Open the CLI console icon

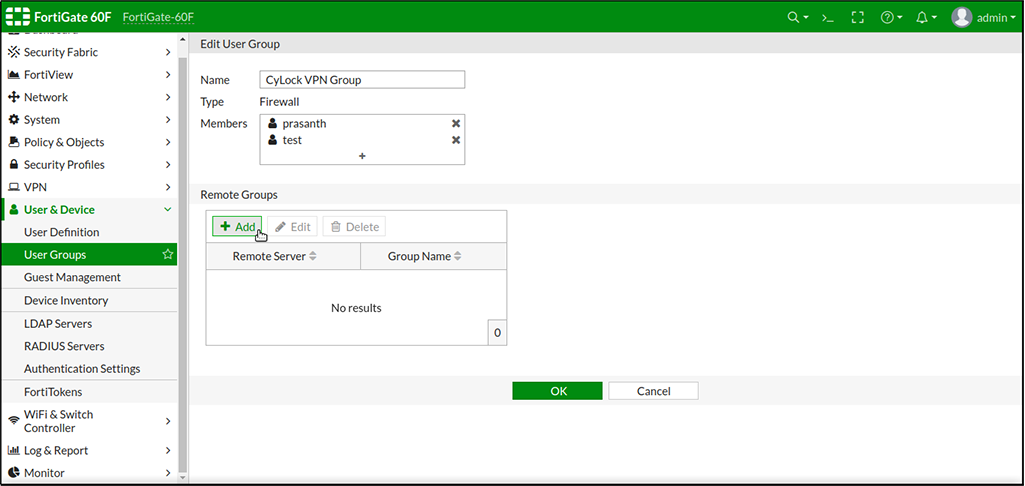828,17
